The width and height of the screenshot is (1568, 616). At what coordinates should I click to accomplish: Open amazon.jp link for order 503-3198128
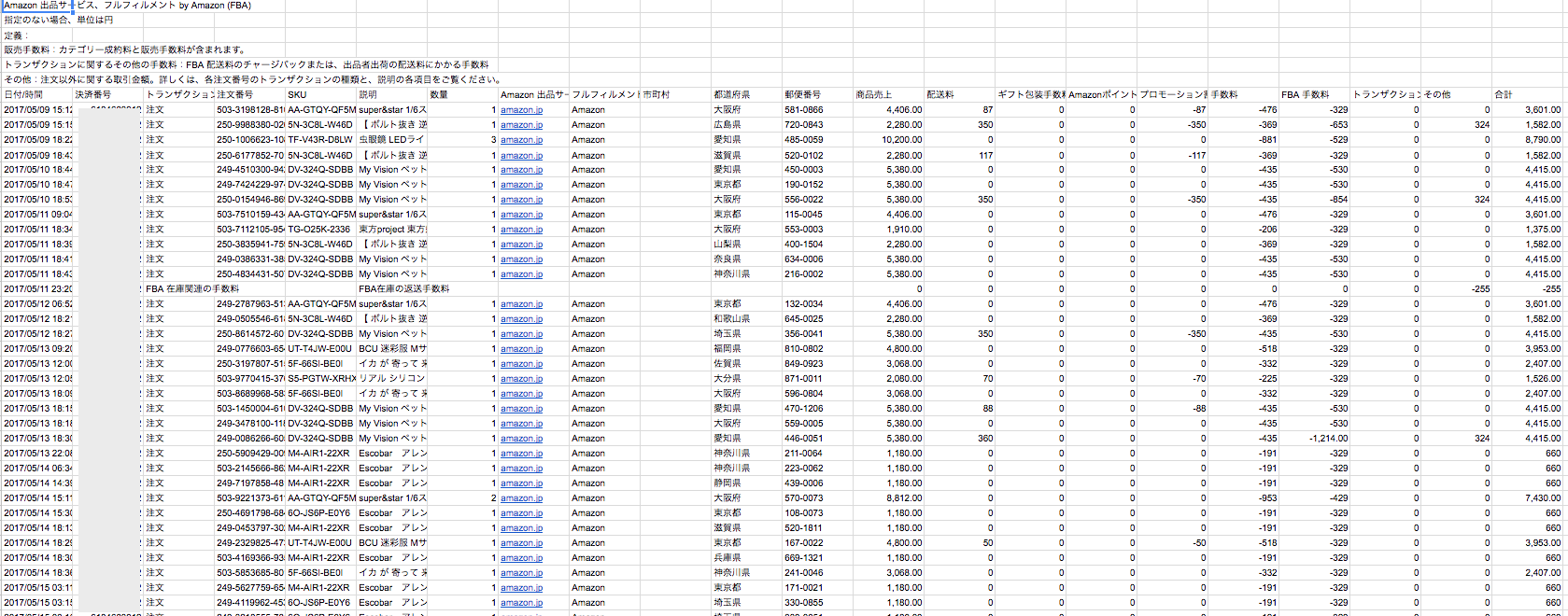(521, 110)
